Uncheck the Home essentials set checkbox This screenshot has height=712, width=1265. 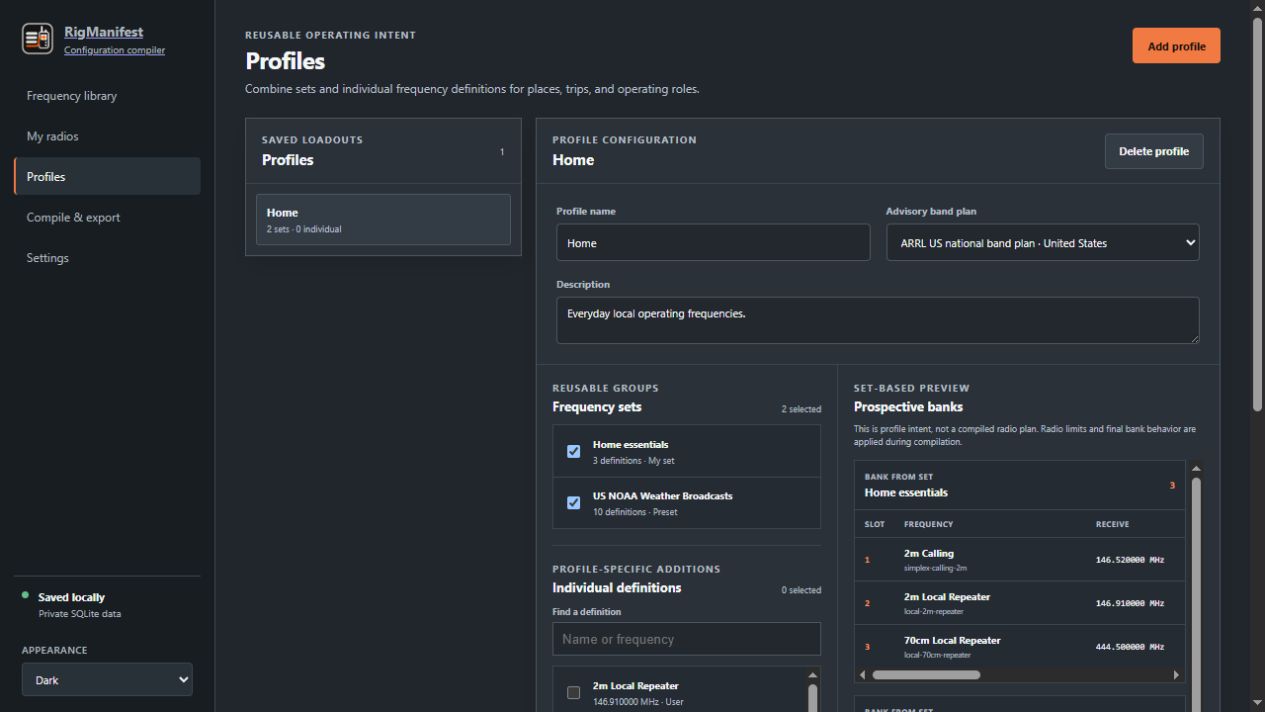(x=574, y=451)
